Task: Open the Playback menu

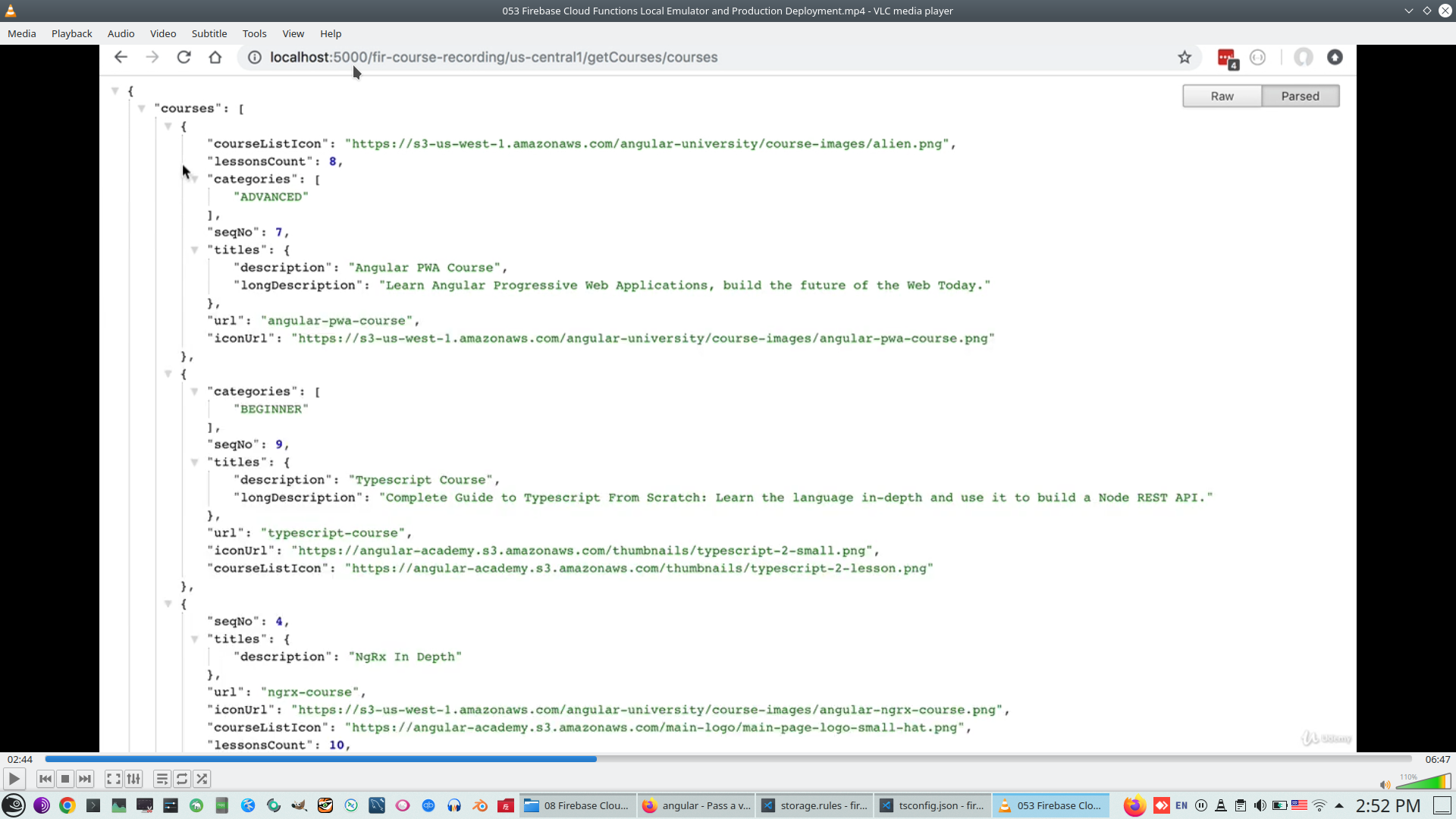Action: pos(71,33)
